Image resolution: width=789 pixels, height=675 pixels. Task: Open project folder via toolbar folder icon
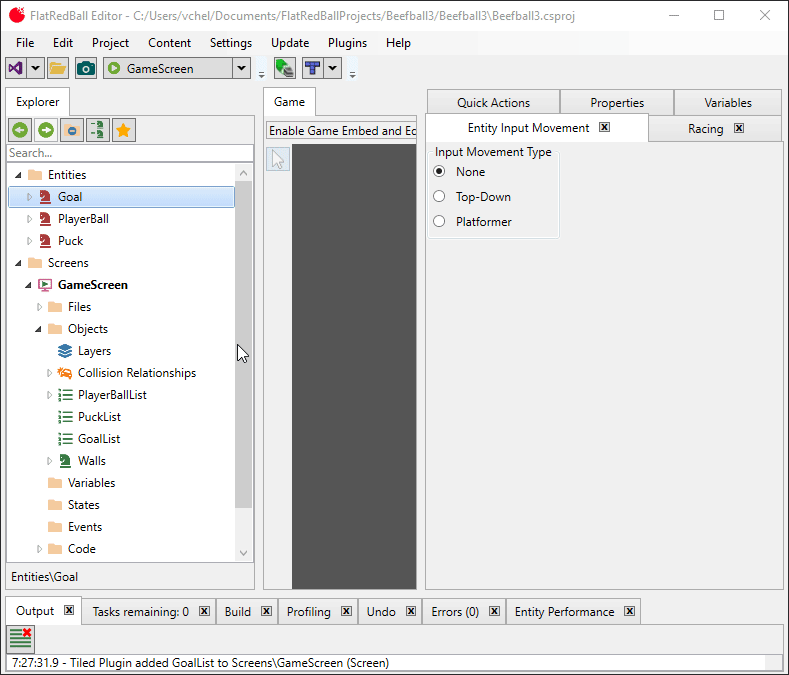58,68
